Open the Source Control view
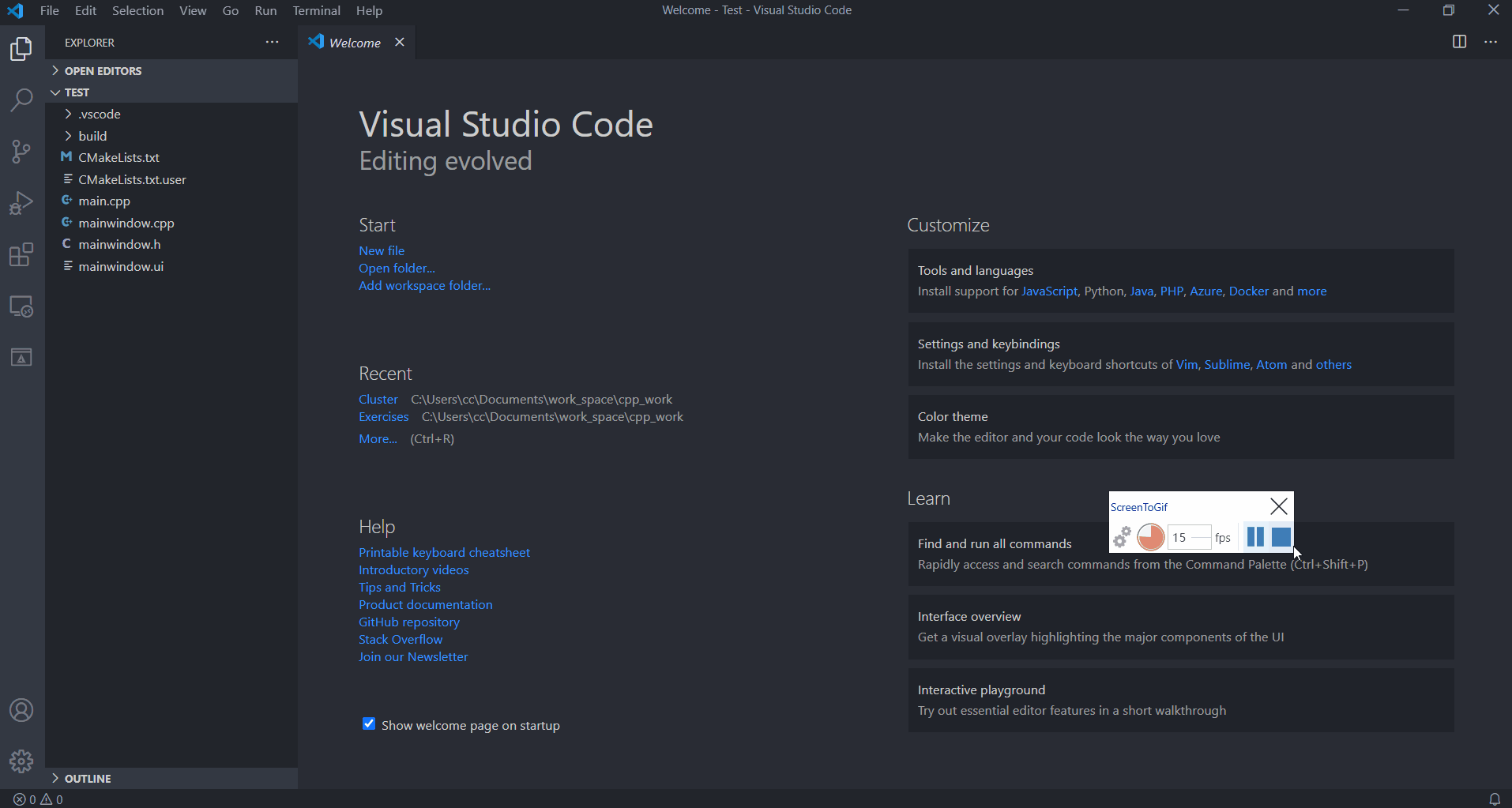1512x808 pixels. click(21, 151)
